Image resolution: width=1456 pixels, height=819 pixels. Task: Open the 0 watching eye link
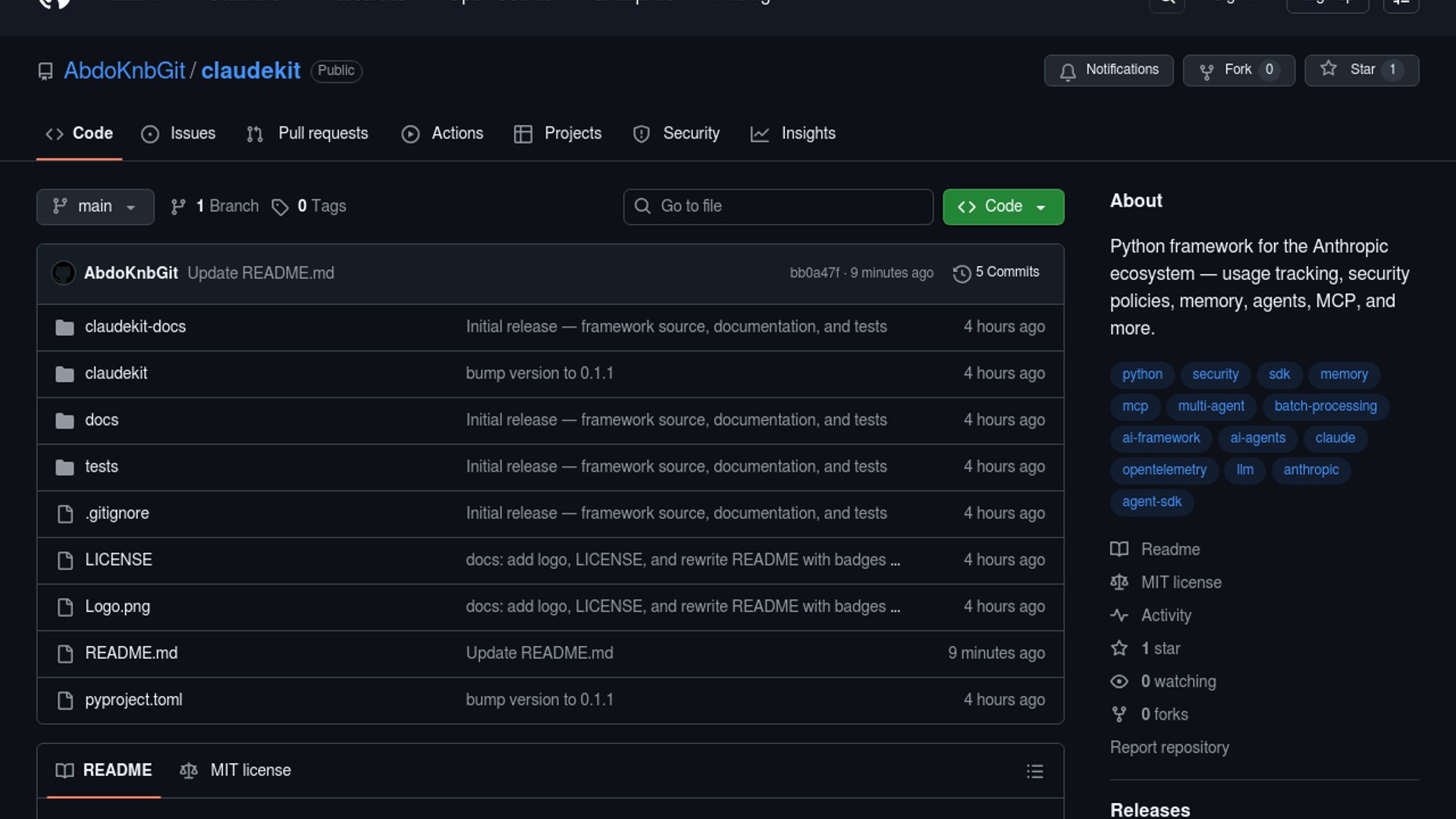(x=1178, y=682)
